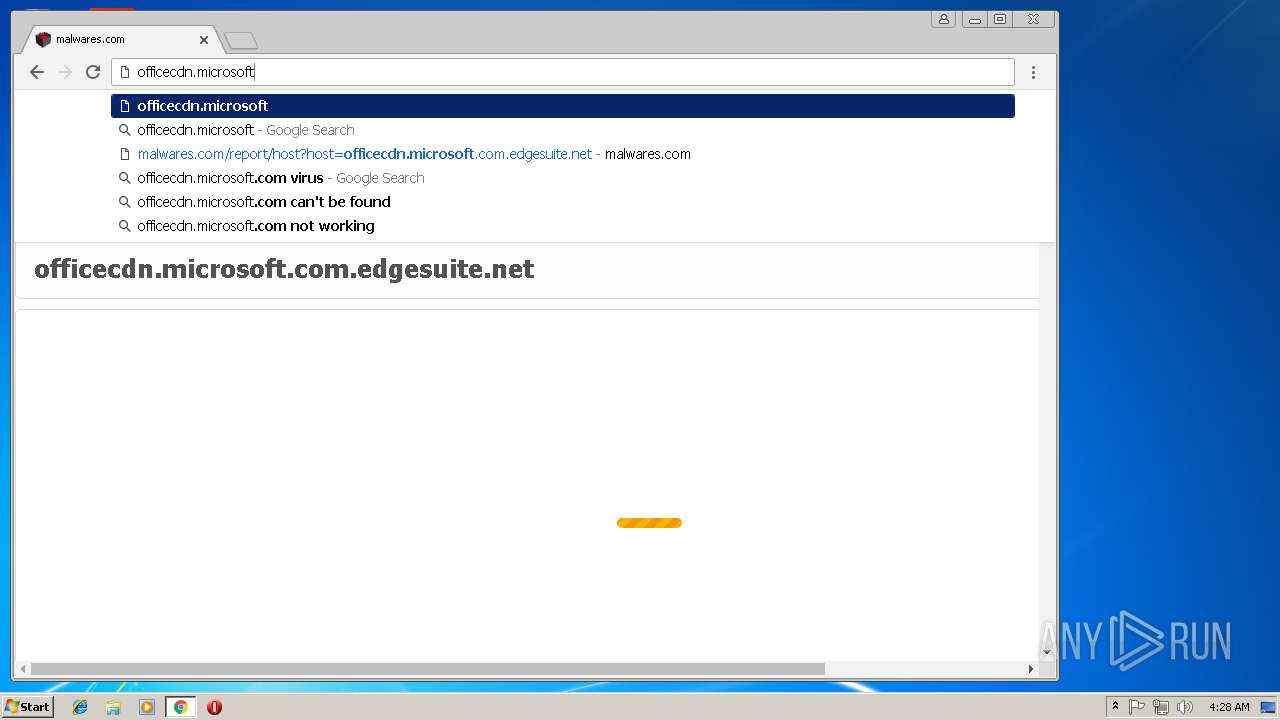
Task: Click page icon in address bar
Action: 125,72
